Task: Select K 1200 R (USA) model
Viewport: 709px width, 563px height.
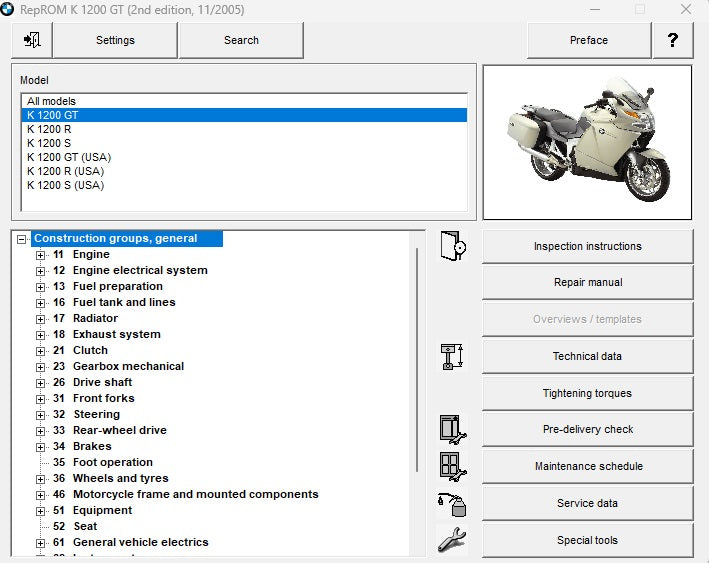Action: click(x=64, y=171)
